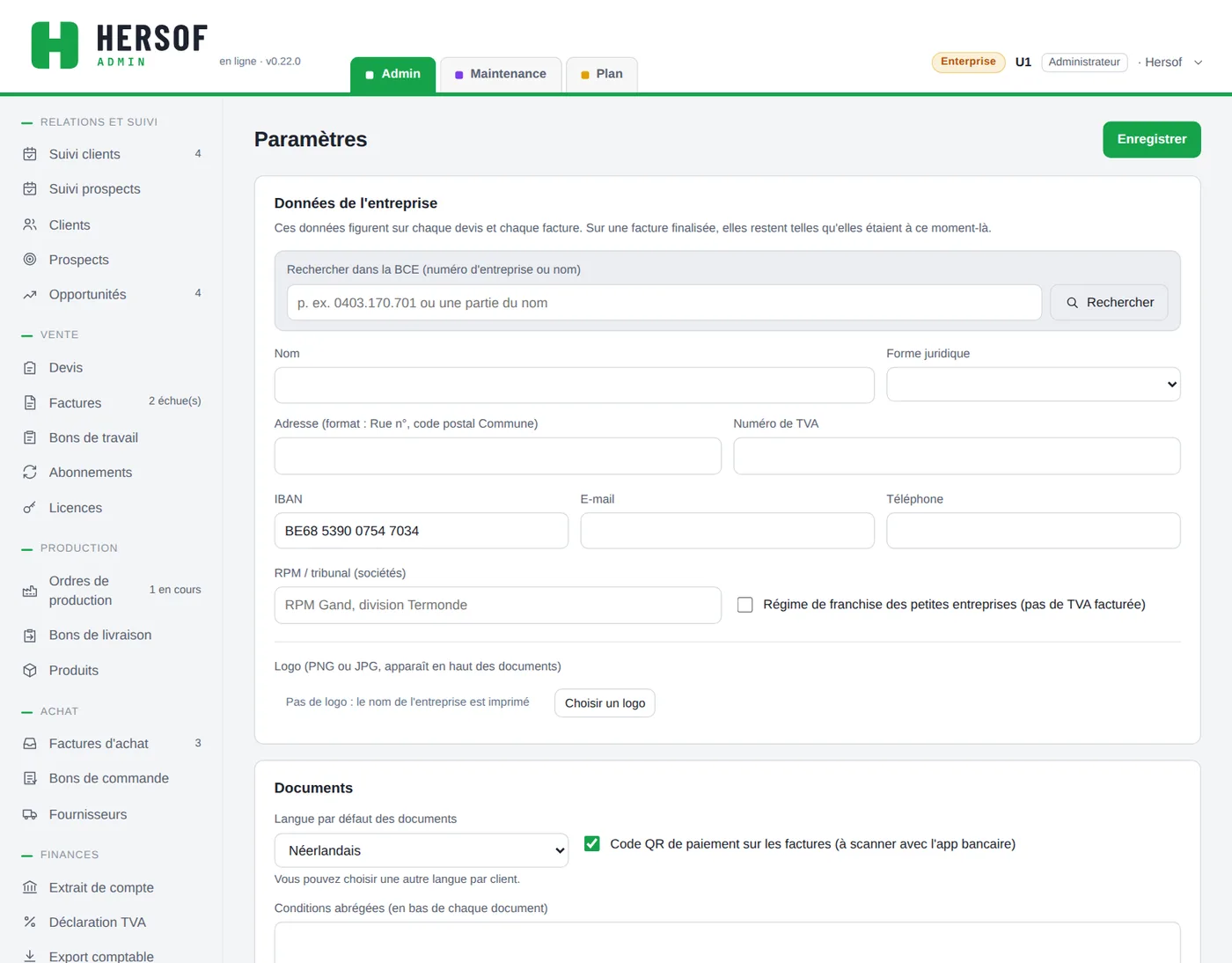The image size is (1232, 963).
Task: Click the Opportunités trend arrow icon
Action: point(30,295)
